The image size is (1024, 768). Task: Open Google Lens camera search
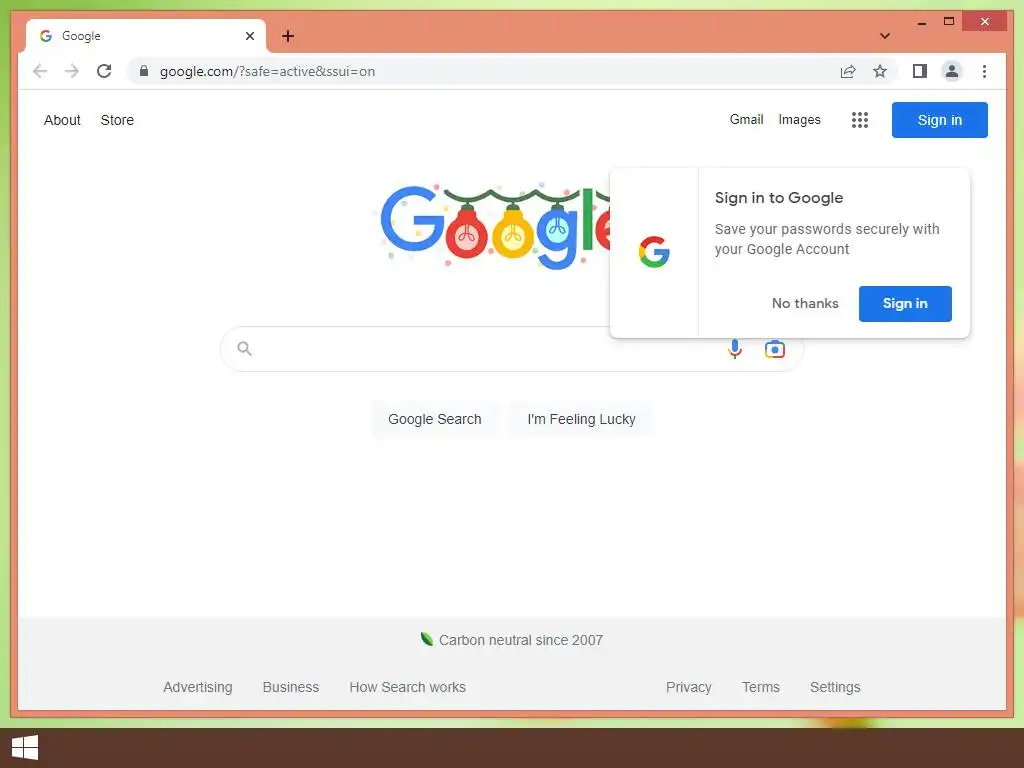pyautogui.click(x=775, y=349)
